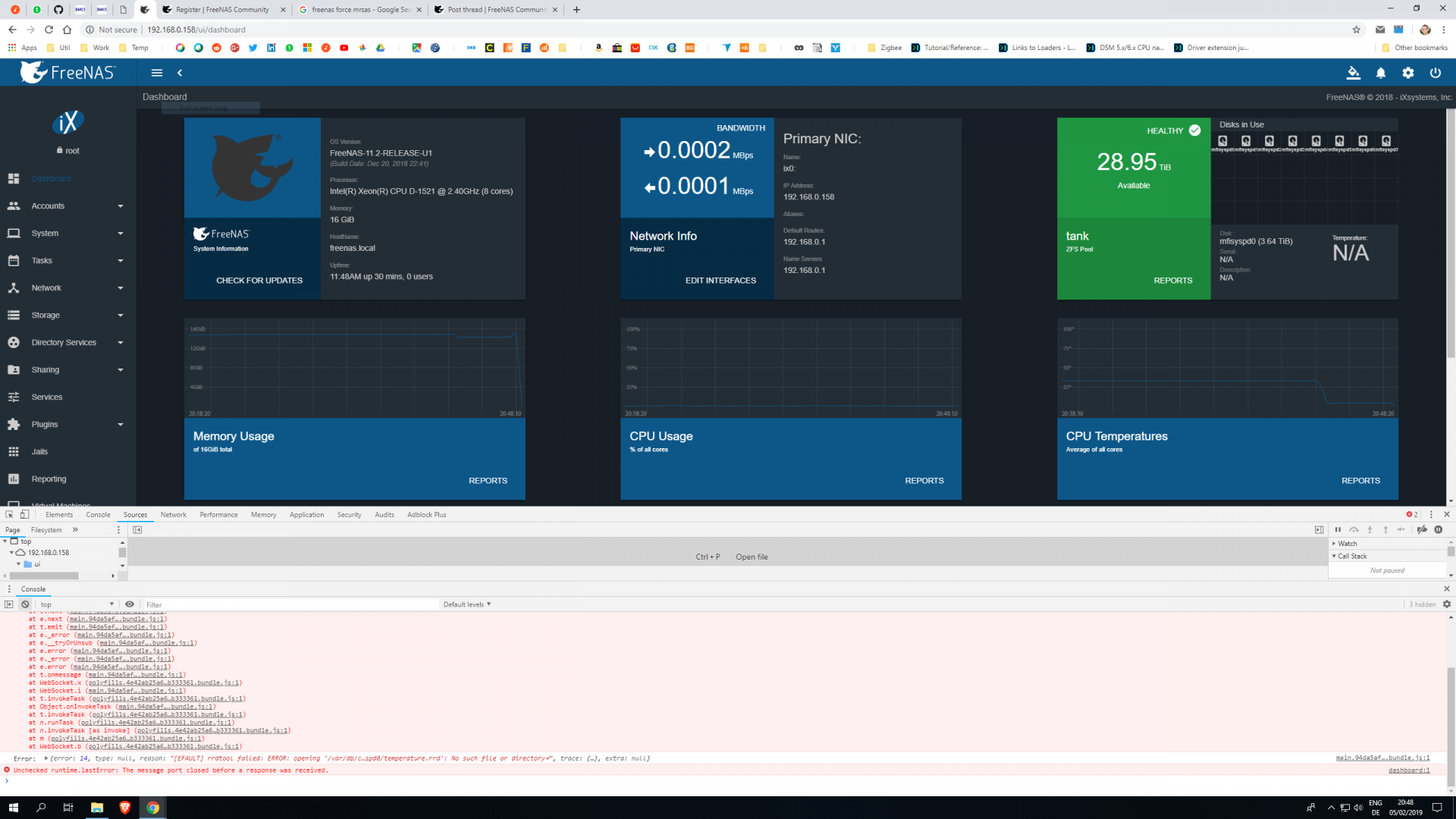The image size is (1456, 819).
Task: Toggle pause on exceptions button
Action: click(1439, 530)
